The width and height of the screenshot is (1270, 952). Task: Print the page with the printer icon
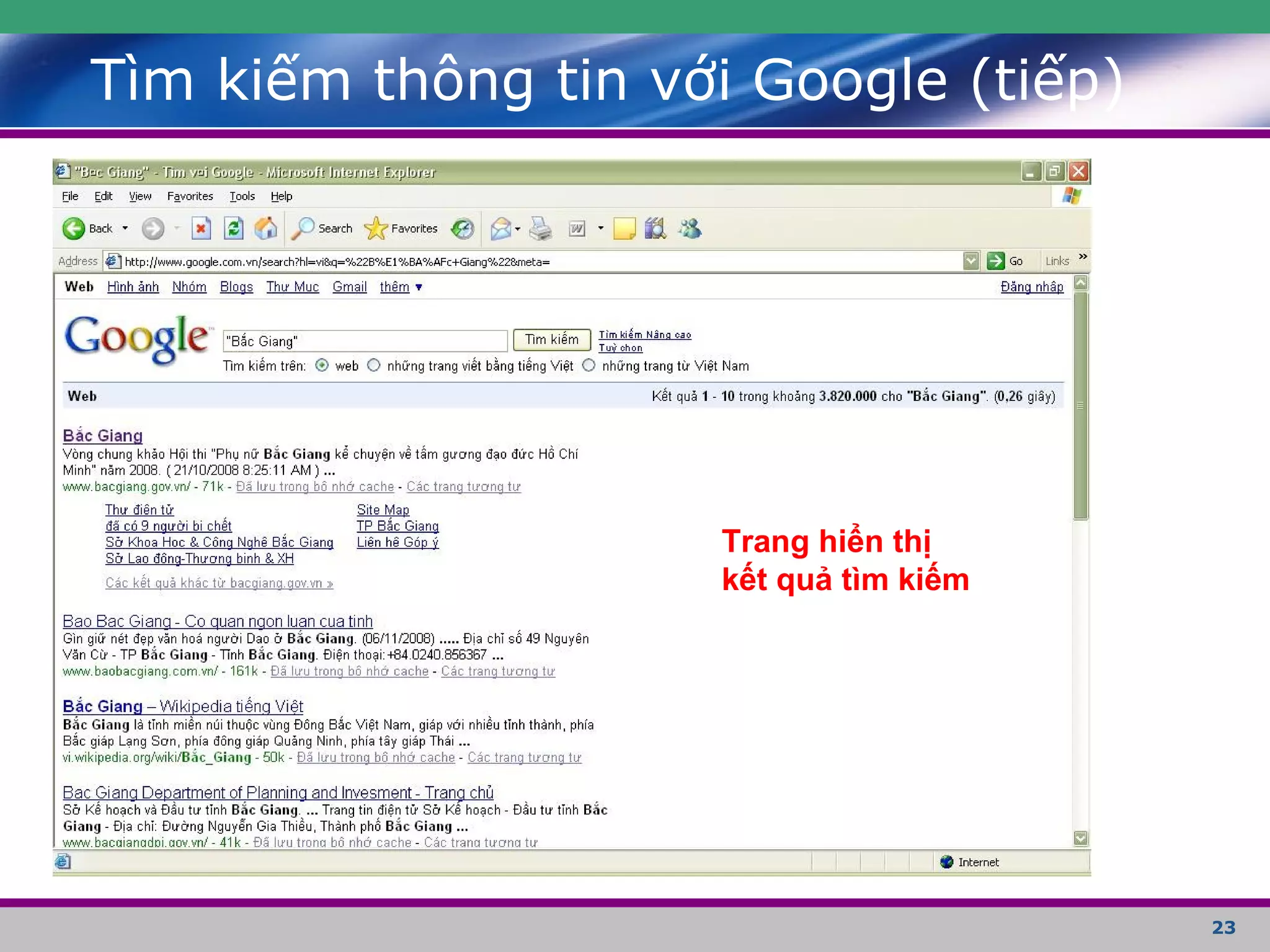(541, 229)
